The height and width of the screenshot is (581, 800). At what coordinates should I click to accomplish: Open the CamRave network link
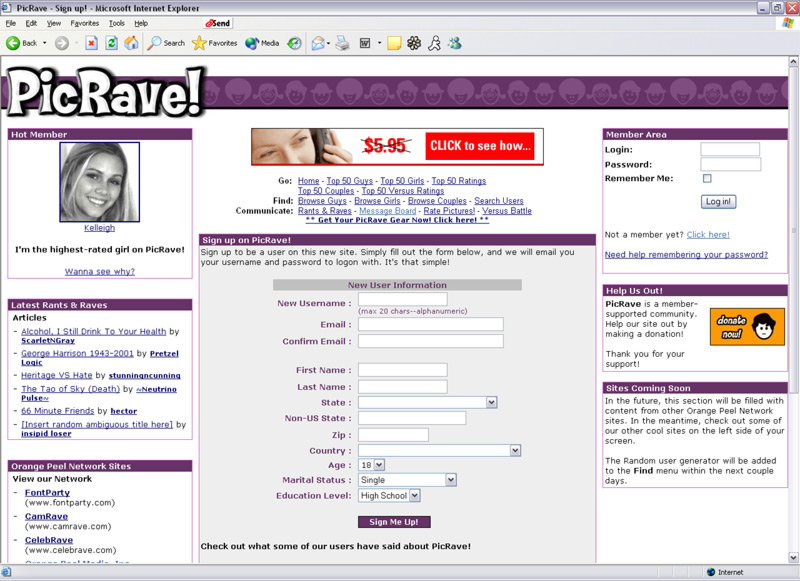(x=46, y=516)
